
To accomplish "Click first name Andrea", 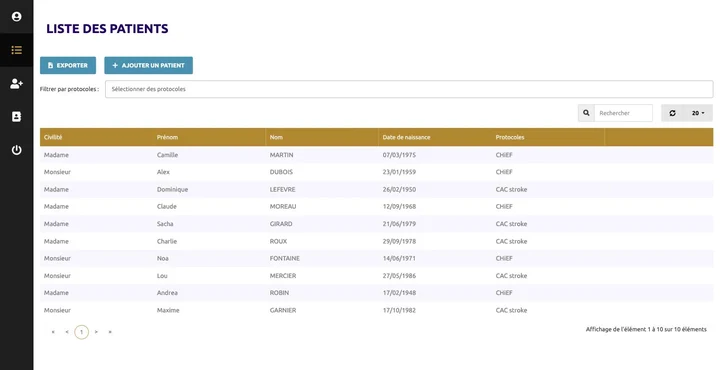I will point(167,293).
